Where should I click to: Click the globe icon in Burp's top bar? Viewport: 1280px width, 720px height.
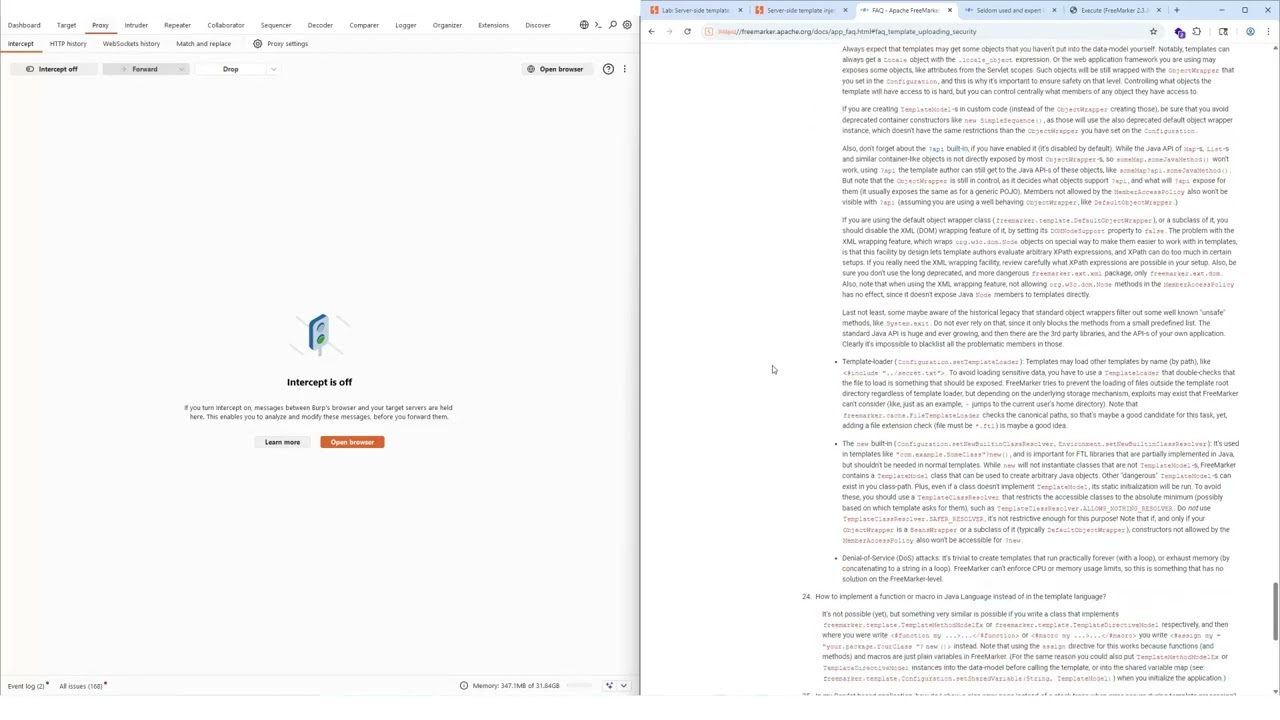(584, 25)
